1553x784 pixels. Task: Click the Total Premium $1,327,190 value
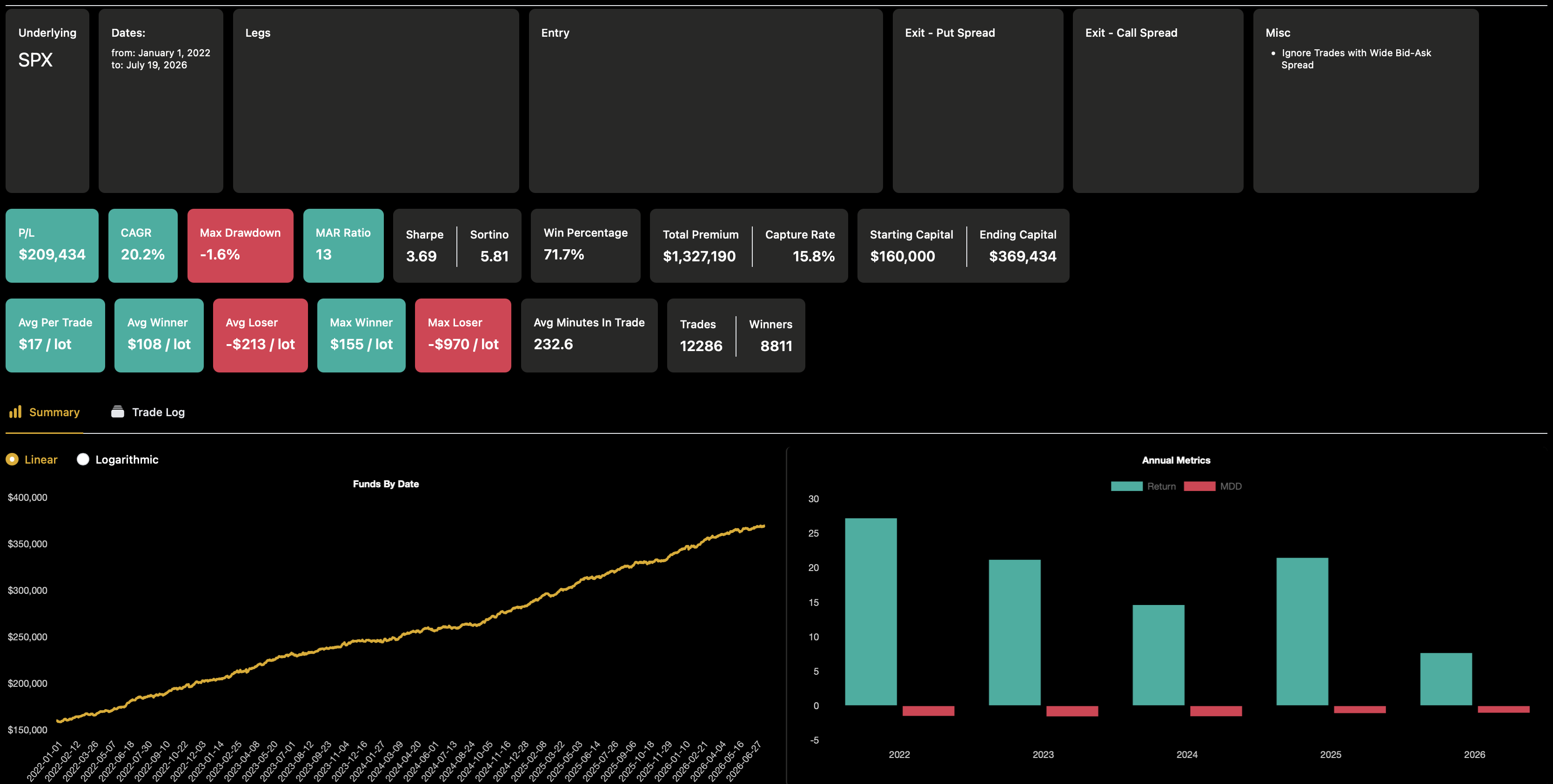pos(699,256)
